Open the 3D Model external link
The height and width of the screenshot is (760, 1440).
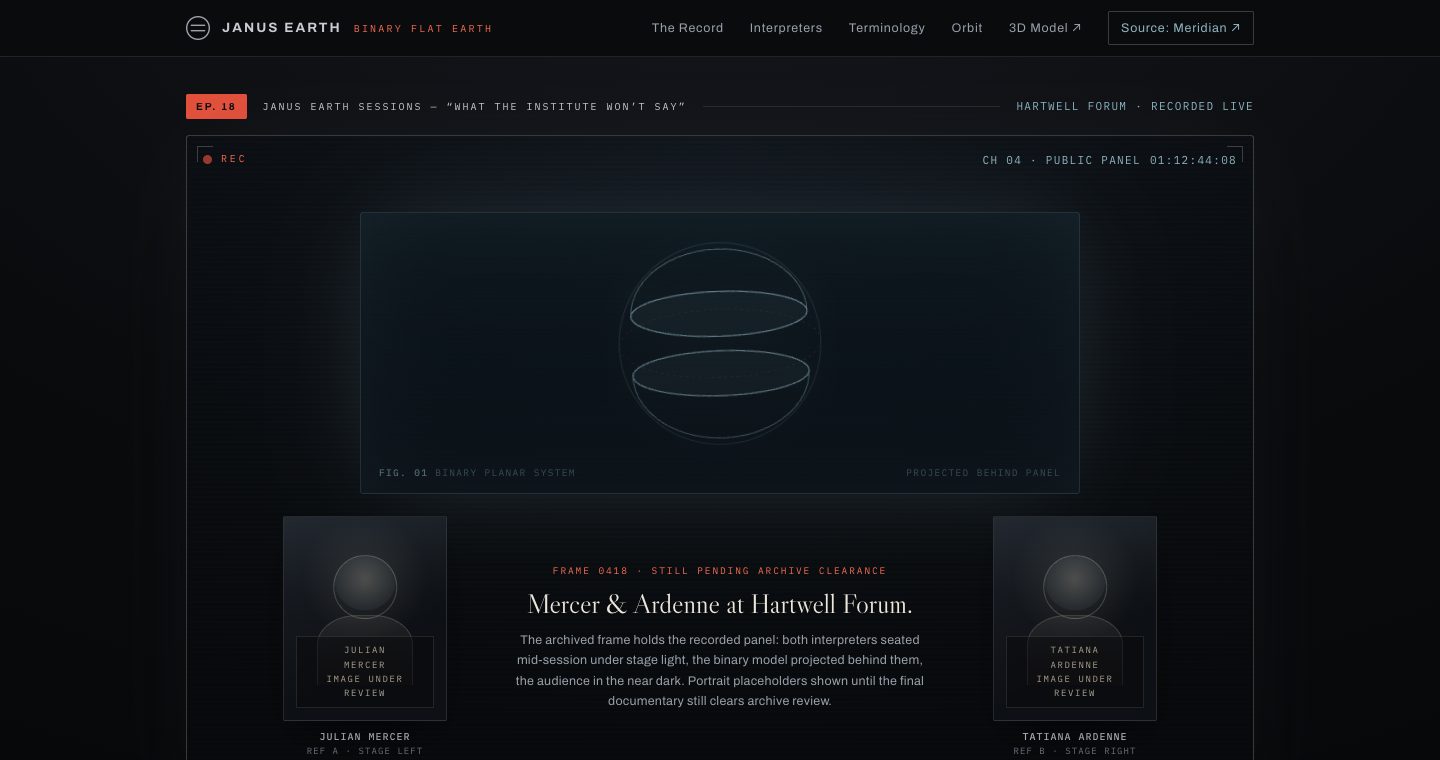click(1045, 28)
